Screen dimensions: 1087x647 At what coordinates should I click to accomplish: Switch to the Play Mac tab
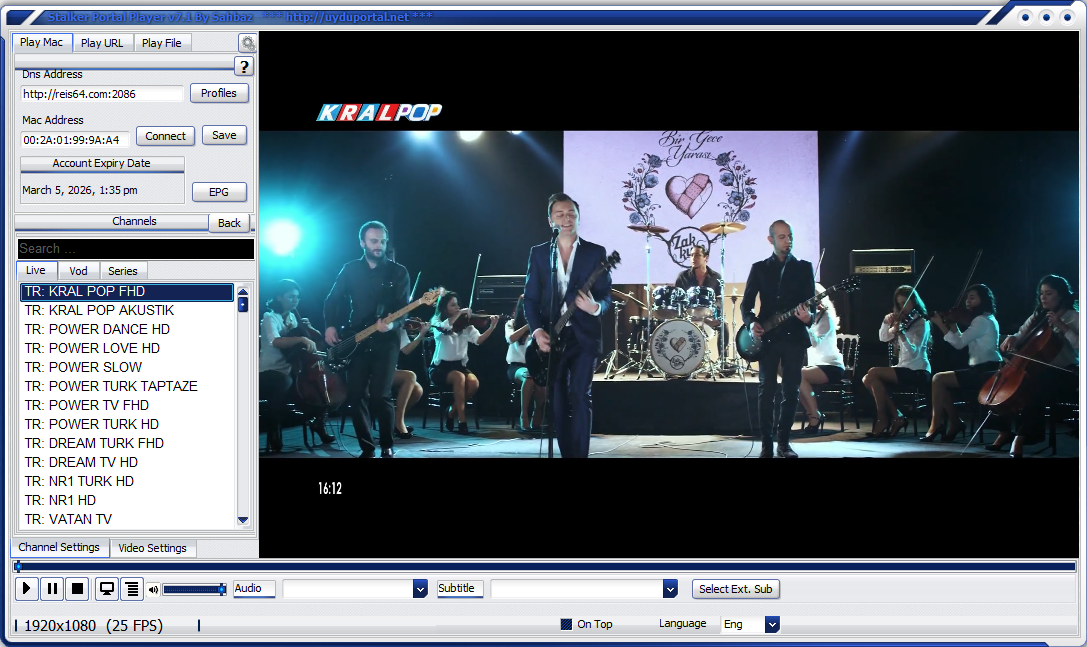[x=42, y=42]
